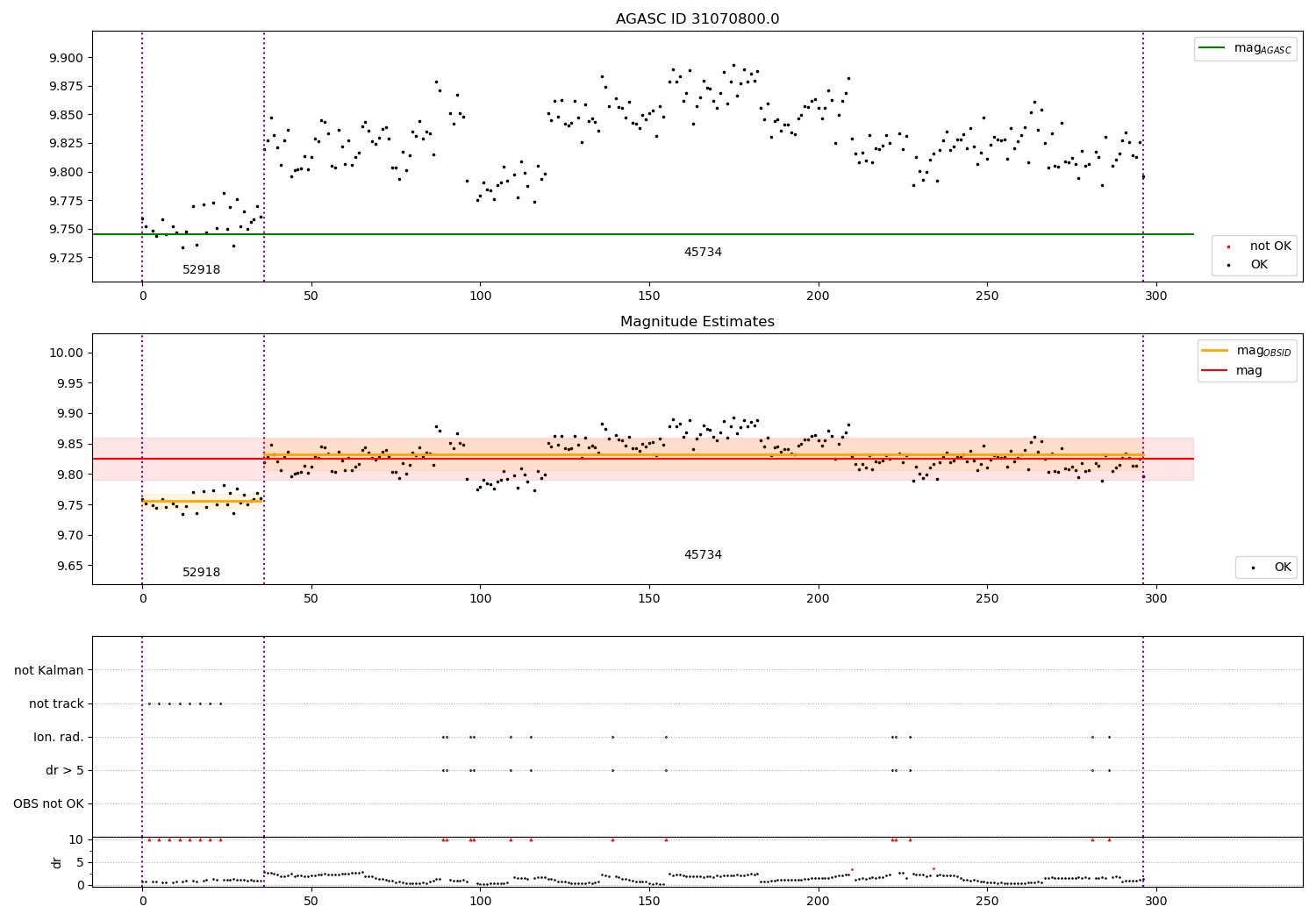Click the 'dr > 5' row label
The width and height of the screenshot is (1316, 921).
click(x=65, y=770)
